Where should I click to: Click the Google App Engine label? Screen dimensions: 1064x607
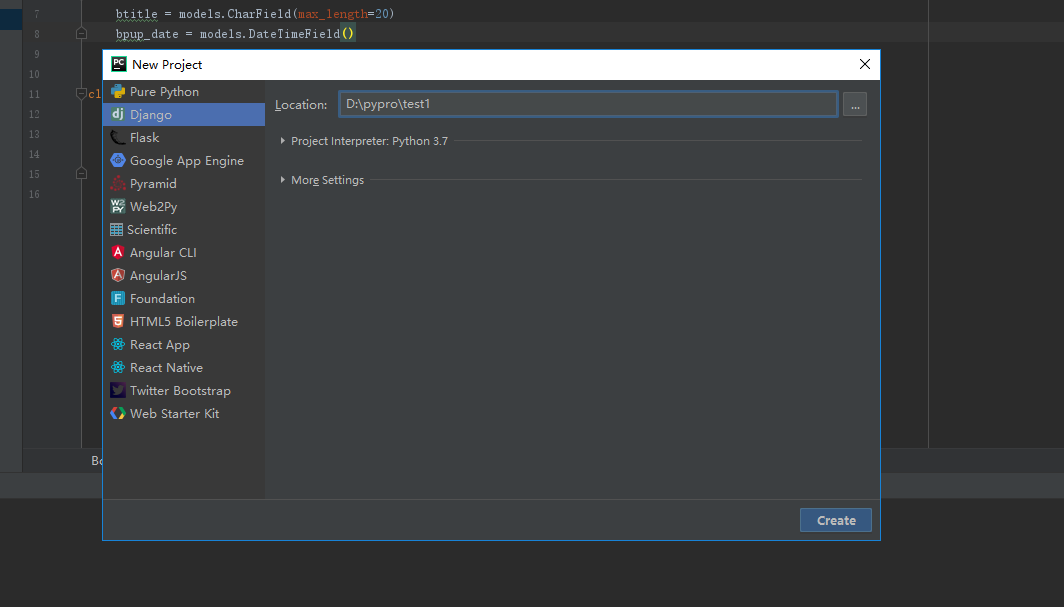[187, 161]
